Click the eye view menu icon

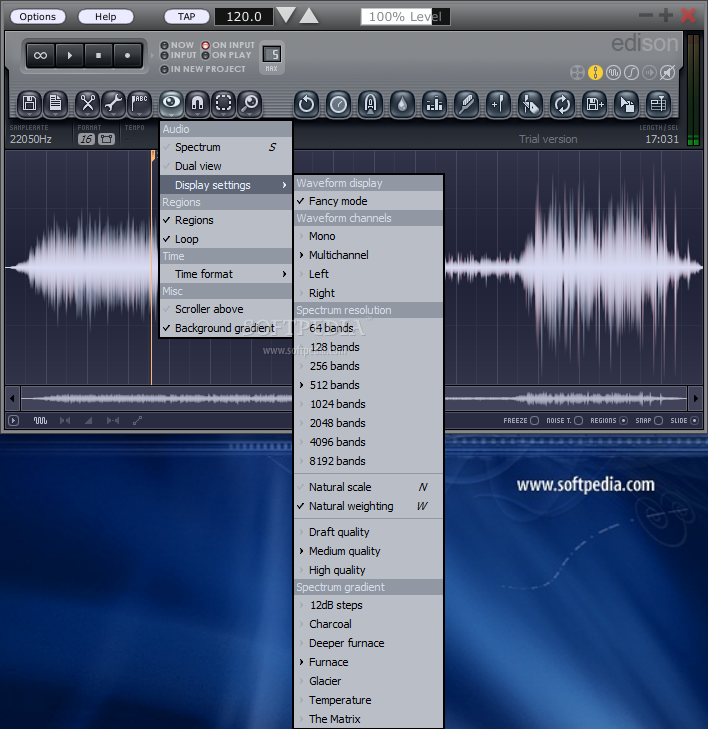coord(172,103)
